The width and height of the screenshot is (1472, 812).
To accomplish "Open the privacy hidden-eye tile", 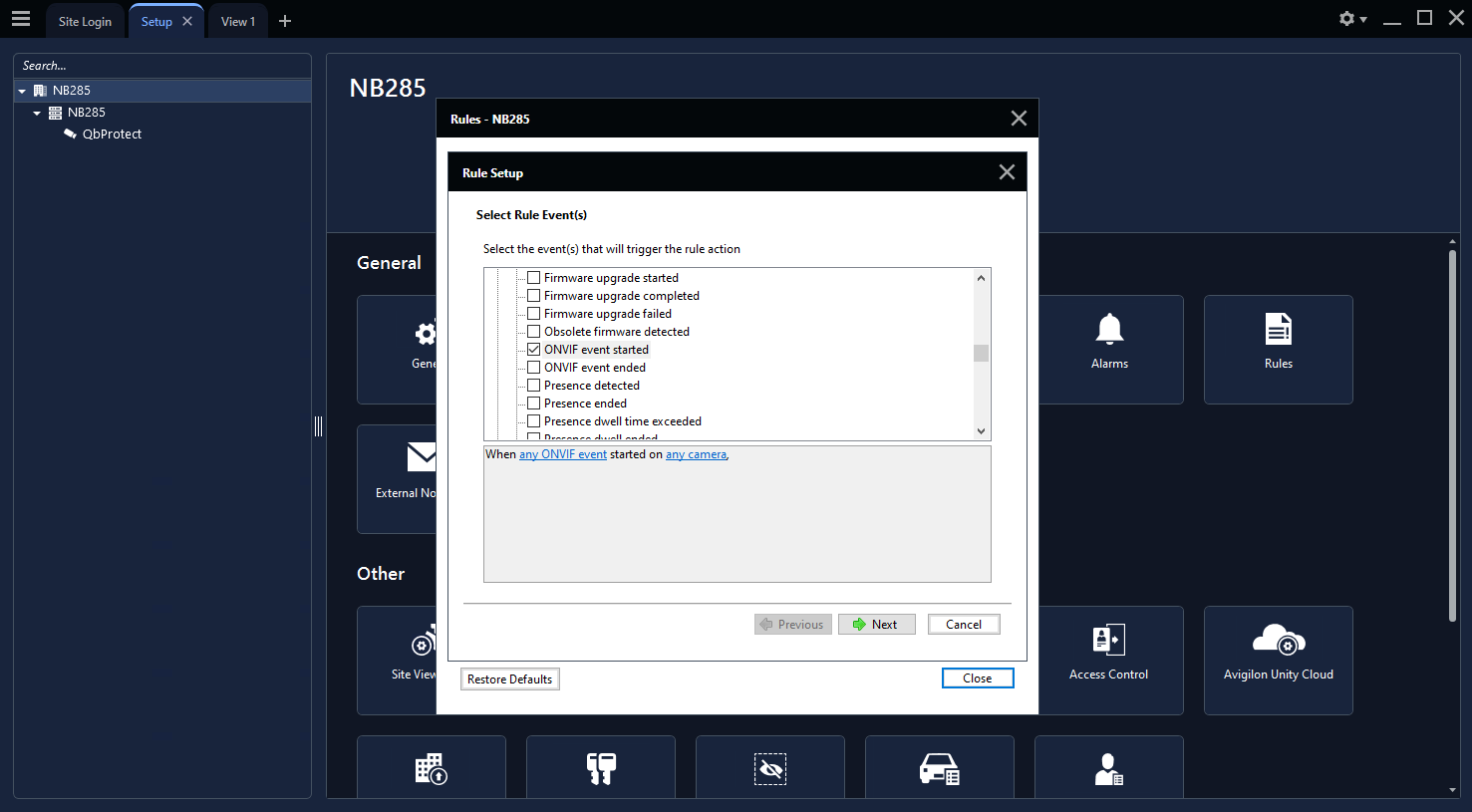I will [x=769, y=769].
